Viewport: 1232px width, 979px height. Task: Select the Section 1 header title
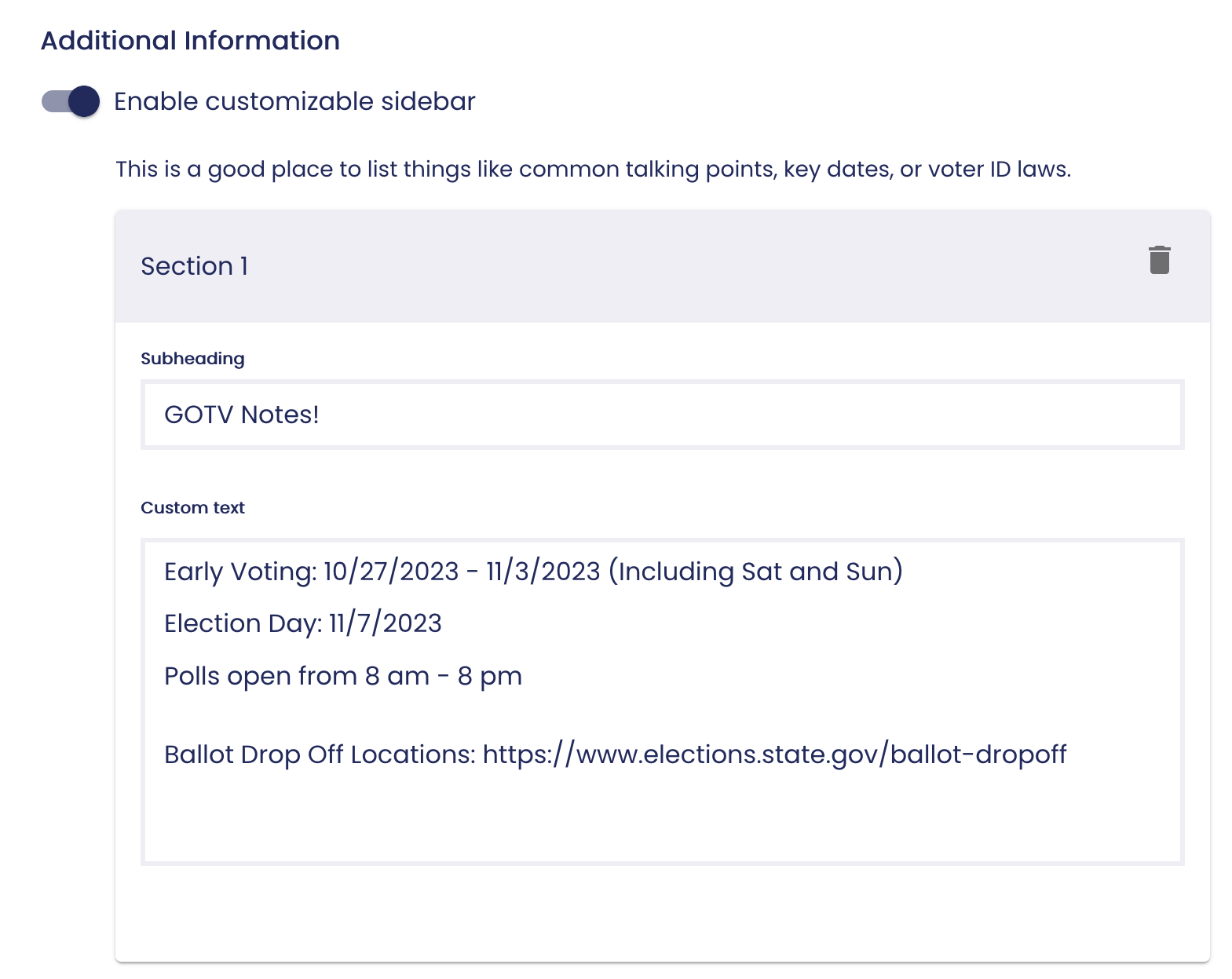point(195,266)
